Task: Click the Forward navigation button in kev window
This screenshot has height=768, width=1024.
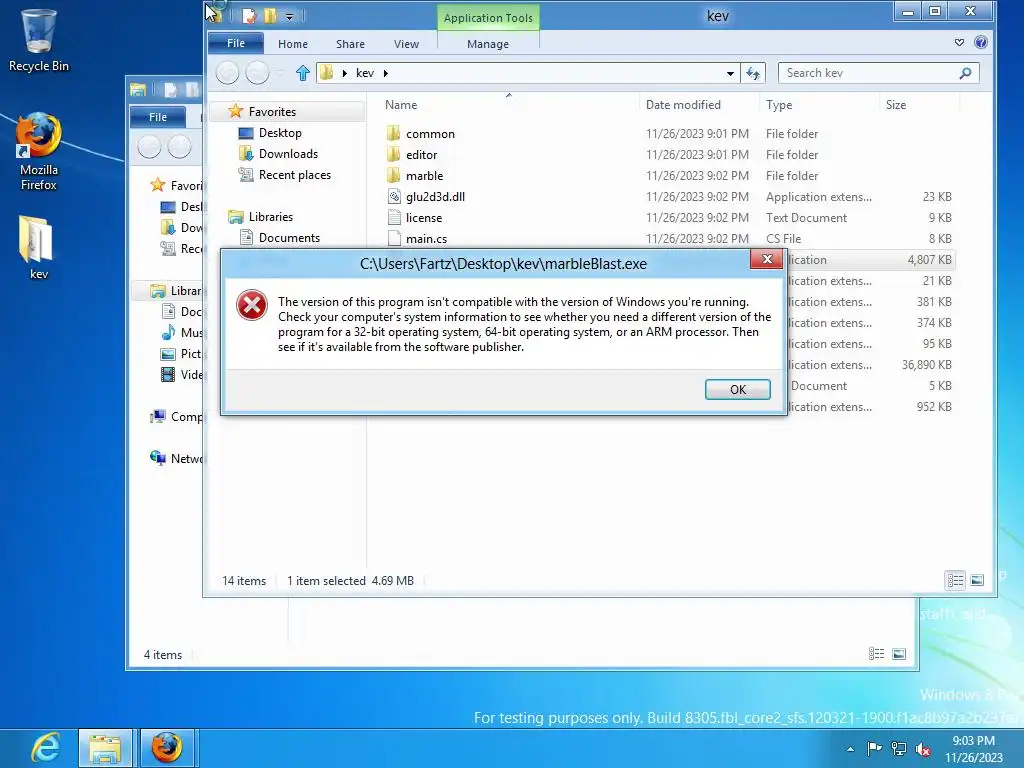Action: tap(257, 72)
